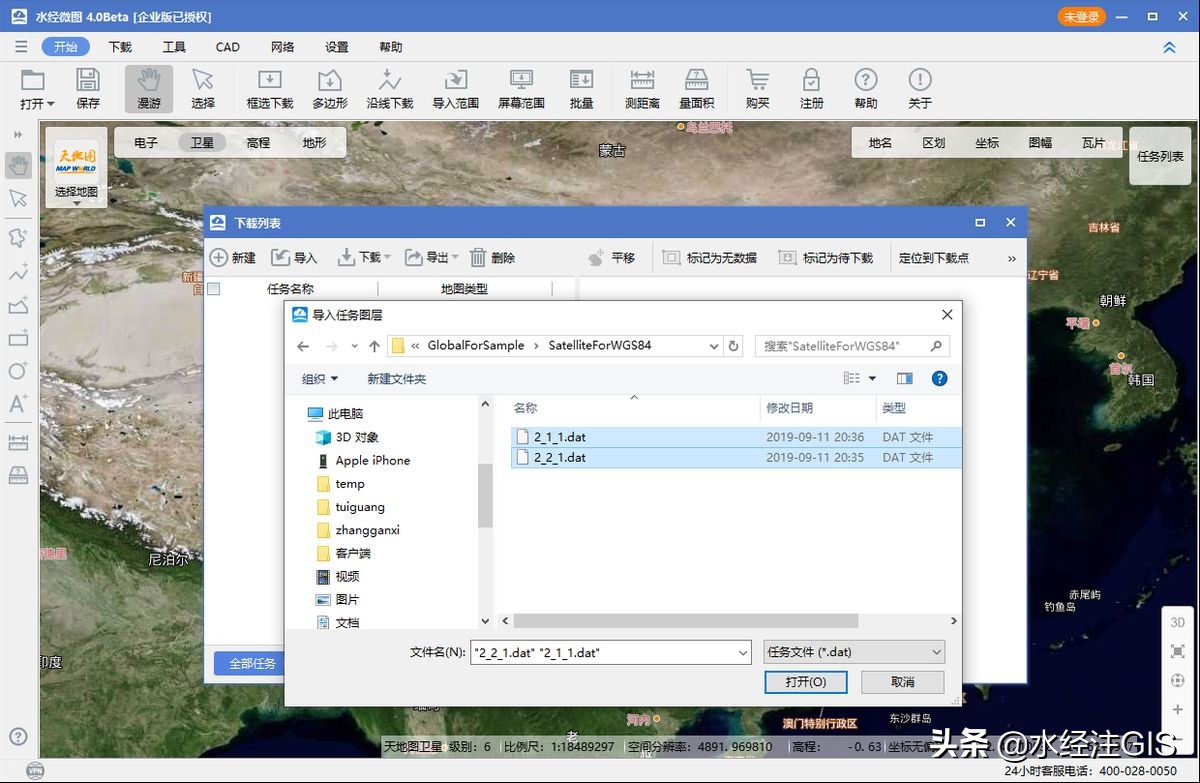Switch map layer to 地形

tap(314, 143)
